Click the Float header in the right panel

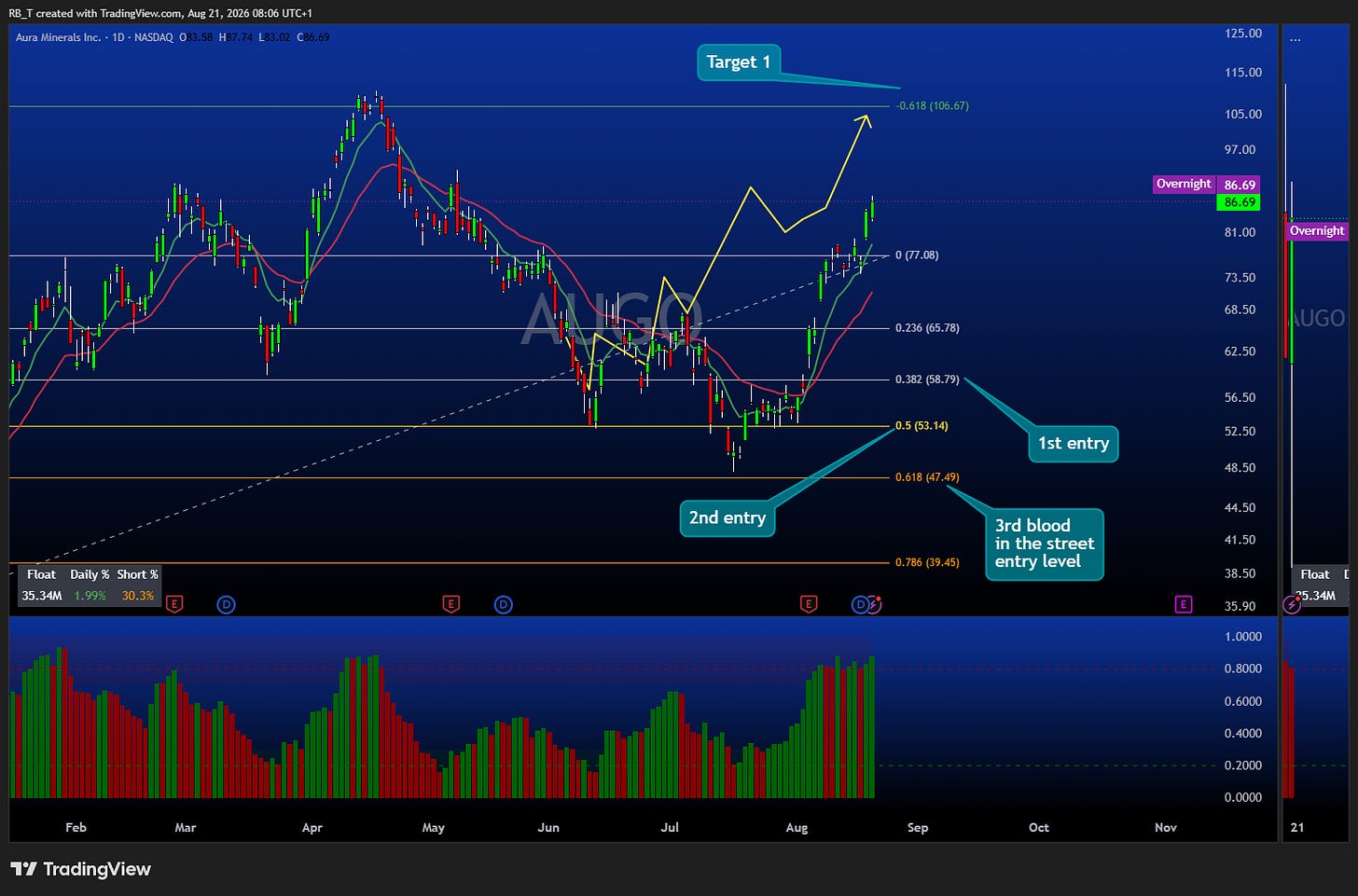point(1315,574)
